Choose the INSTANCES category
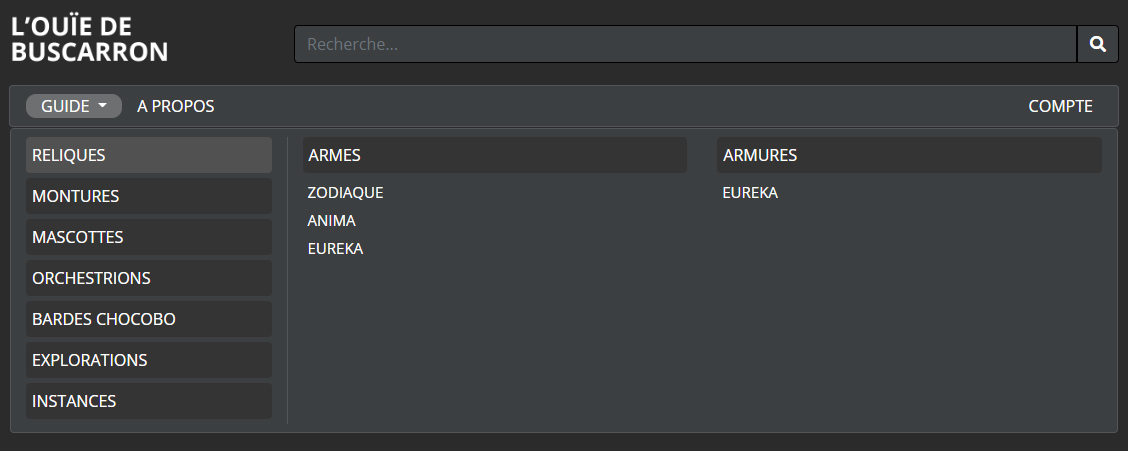The height and width of the screenshot is (451, 1128). pyautogui.click(x=149, y=401)
